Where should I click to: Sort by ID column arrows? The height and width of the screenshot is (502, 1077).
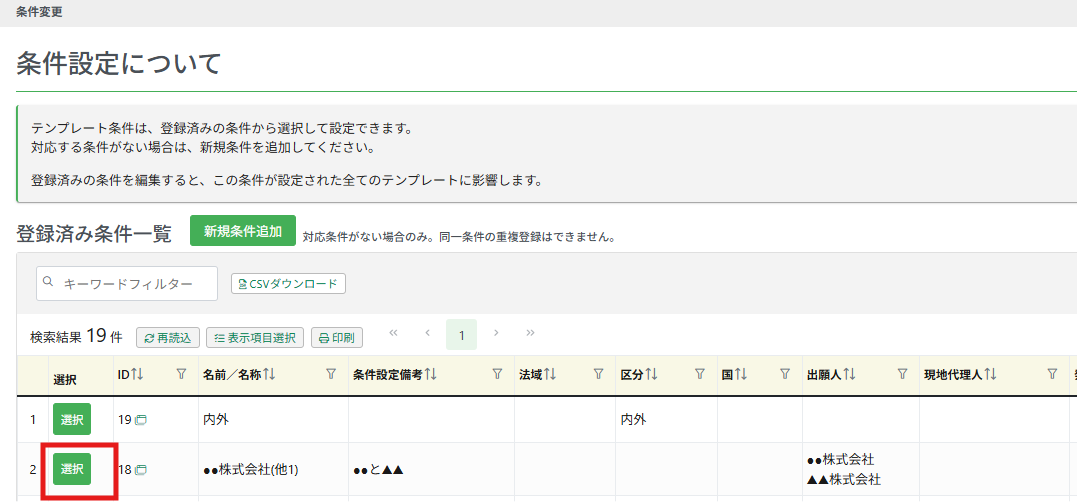137,374
